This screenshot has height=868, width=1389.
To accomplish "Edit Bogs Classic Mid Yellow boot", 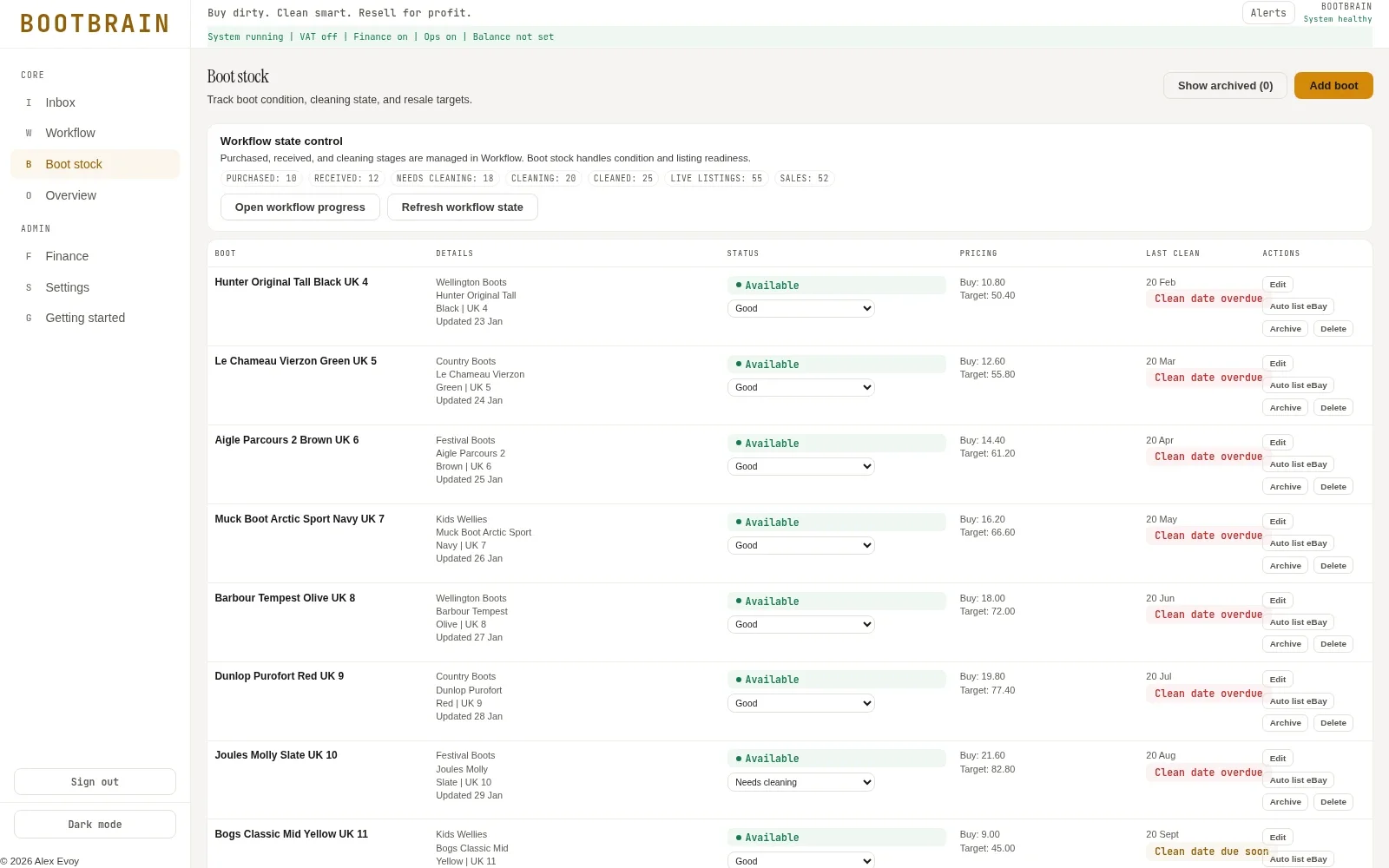I will pyautogui.click(x=1278, y=838).
